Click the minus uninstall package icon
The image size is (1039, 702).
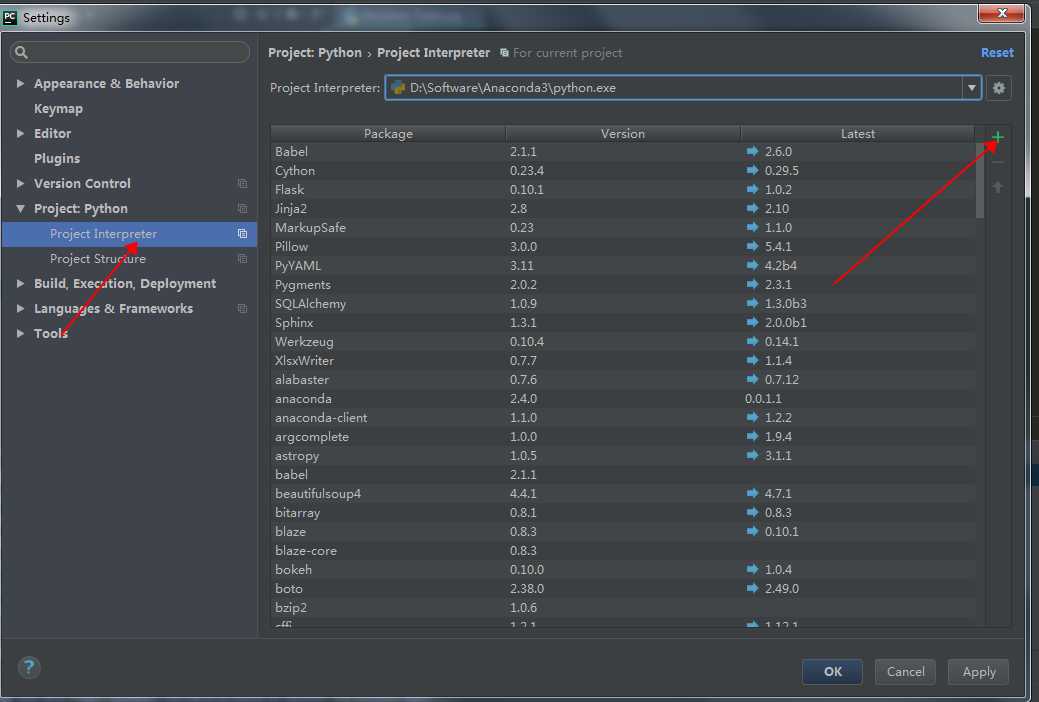997,162
